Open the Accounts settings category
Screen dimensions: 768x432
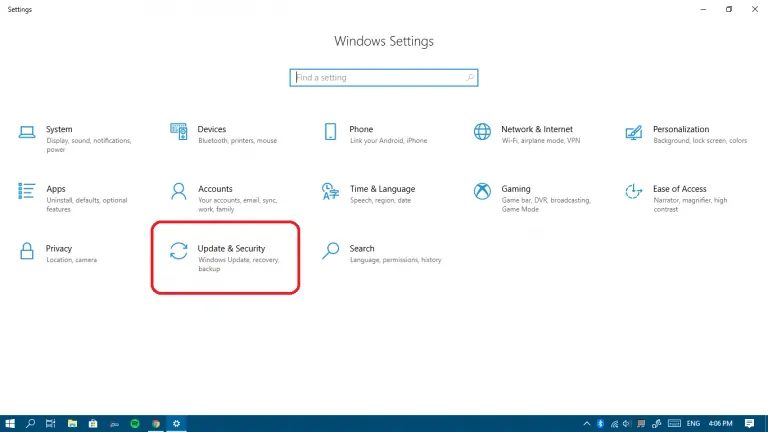click(224, 198)
